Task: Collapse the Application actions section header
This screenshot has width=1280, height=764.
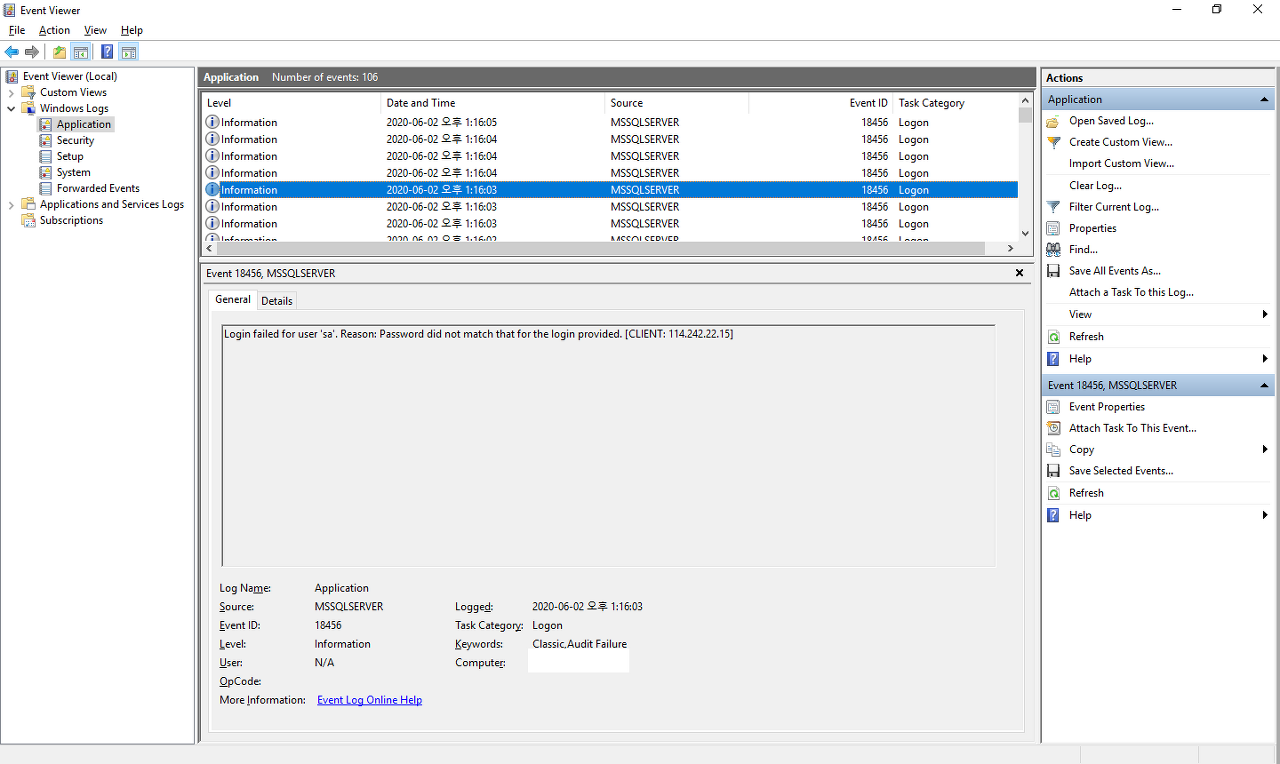Action: (1265, 100)
